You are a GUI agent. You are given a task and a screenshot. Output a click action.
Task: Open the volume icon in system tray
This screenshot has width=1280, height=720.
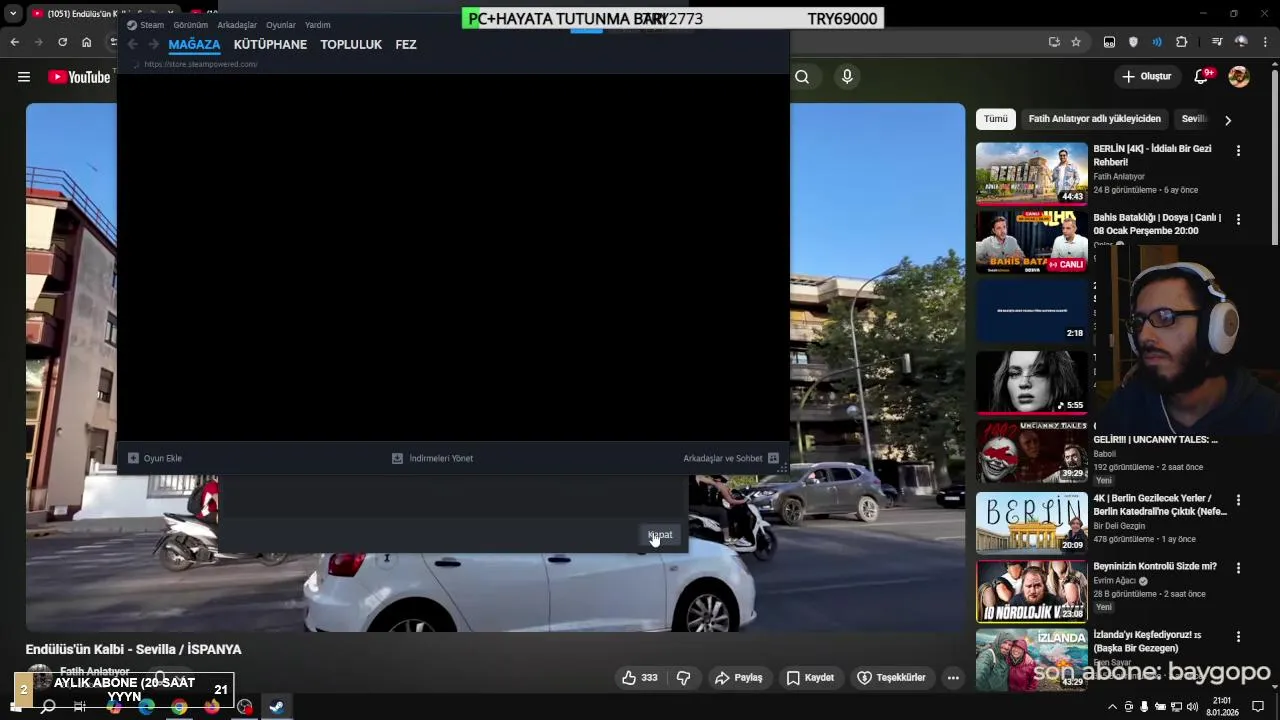pos(1192,707)
